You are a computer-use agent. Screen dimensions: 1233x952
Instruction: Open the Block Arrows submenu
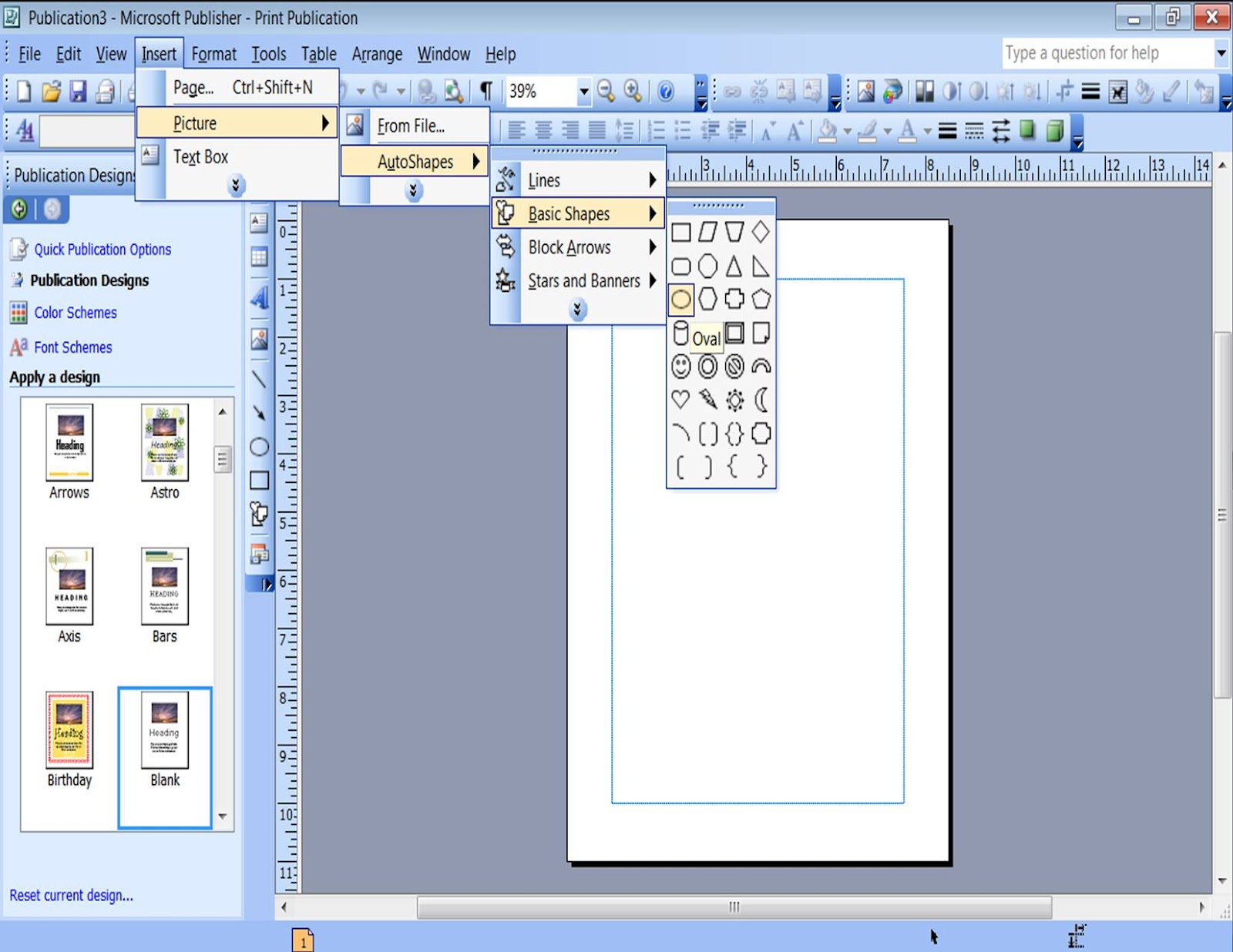click(578, 247)
